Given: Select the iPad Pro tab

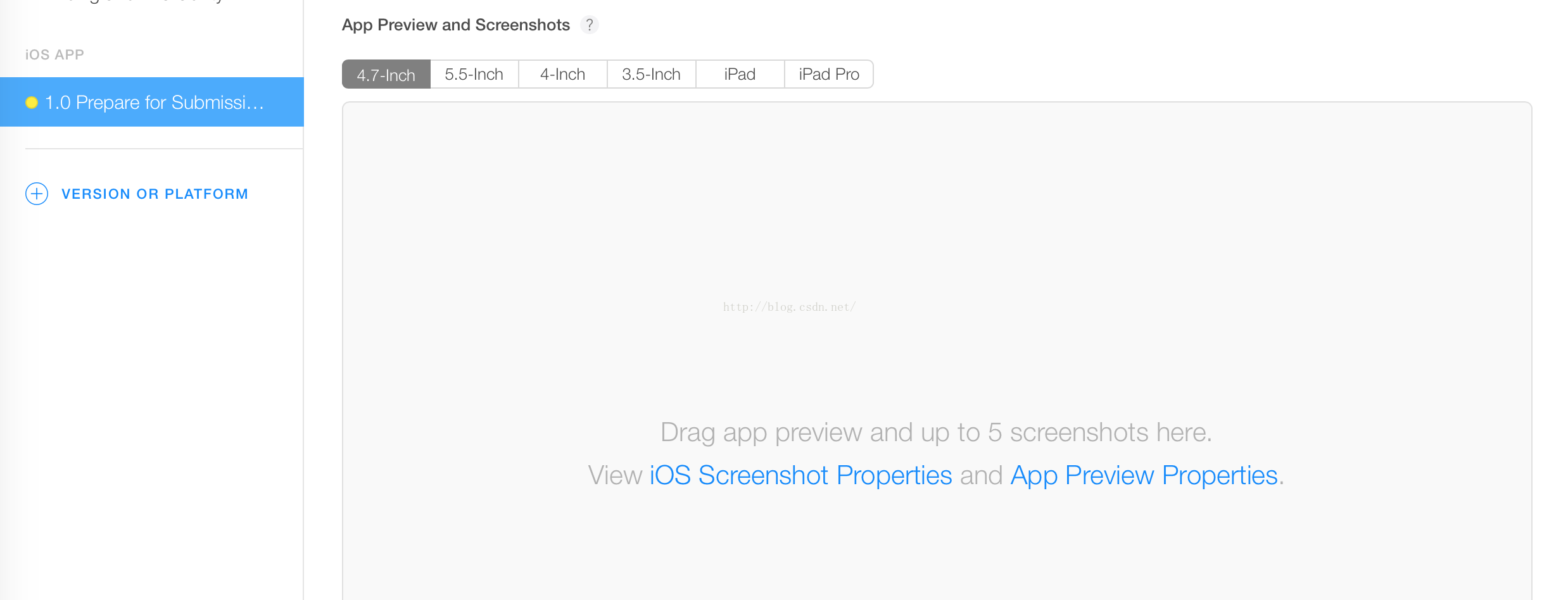Looking at the screenshot, I should pyautogui.click(x=829, y=75).
